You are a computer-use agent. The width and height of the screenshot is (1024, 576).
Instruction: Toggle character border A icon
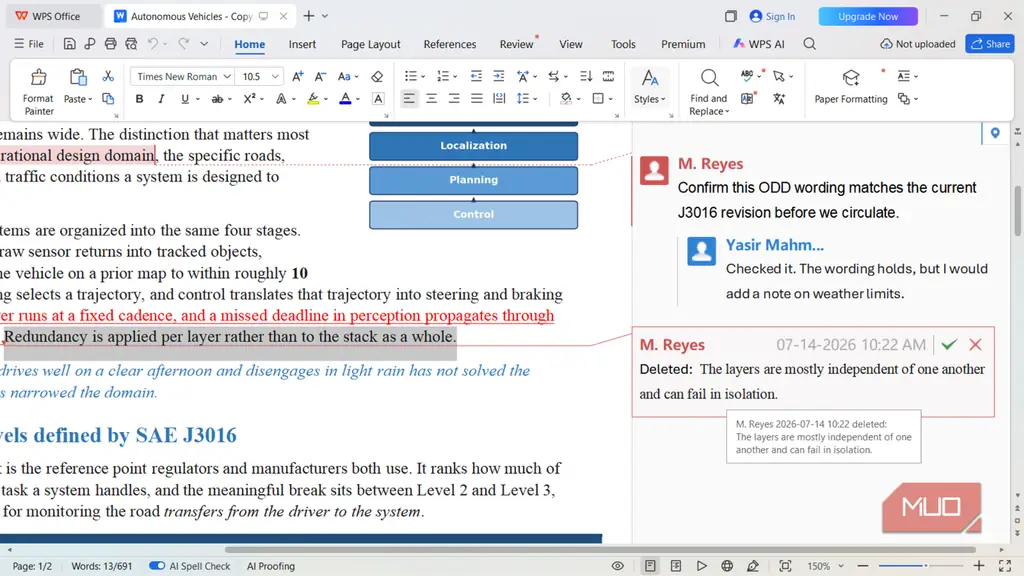378,99
